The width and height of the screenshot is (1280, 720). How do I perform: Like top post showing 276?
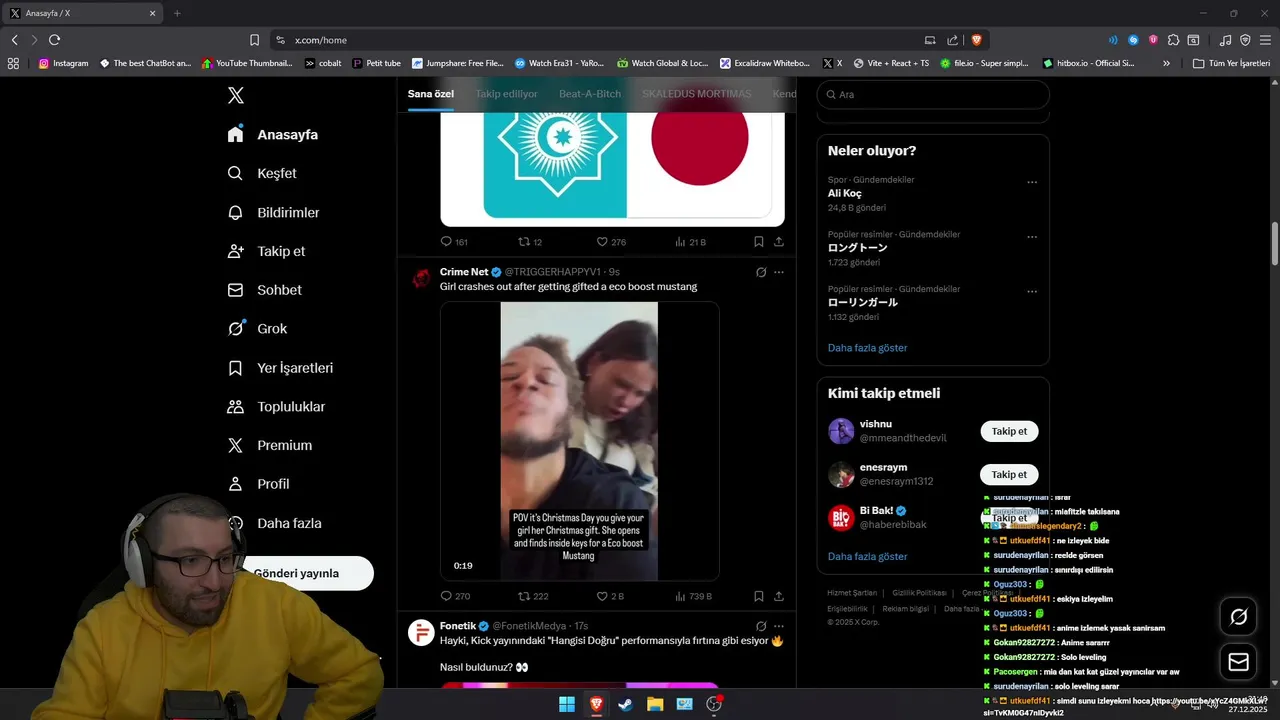pyautogui.click(x=611, y=242)
